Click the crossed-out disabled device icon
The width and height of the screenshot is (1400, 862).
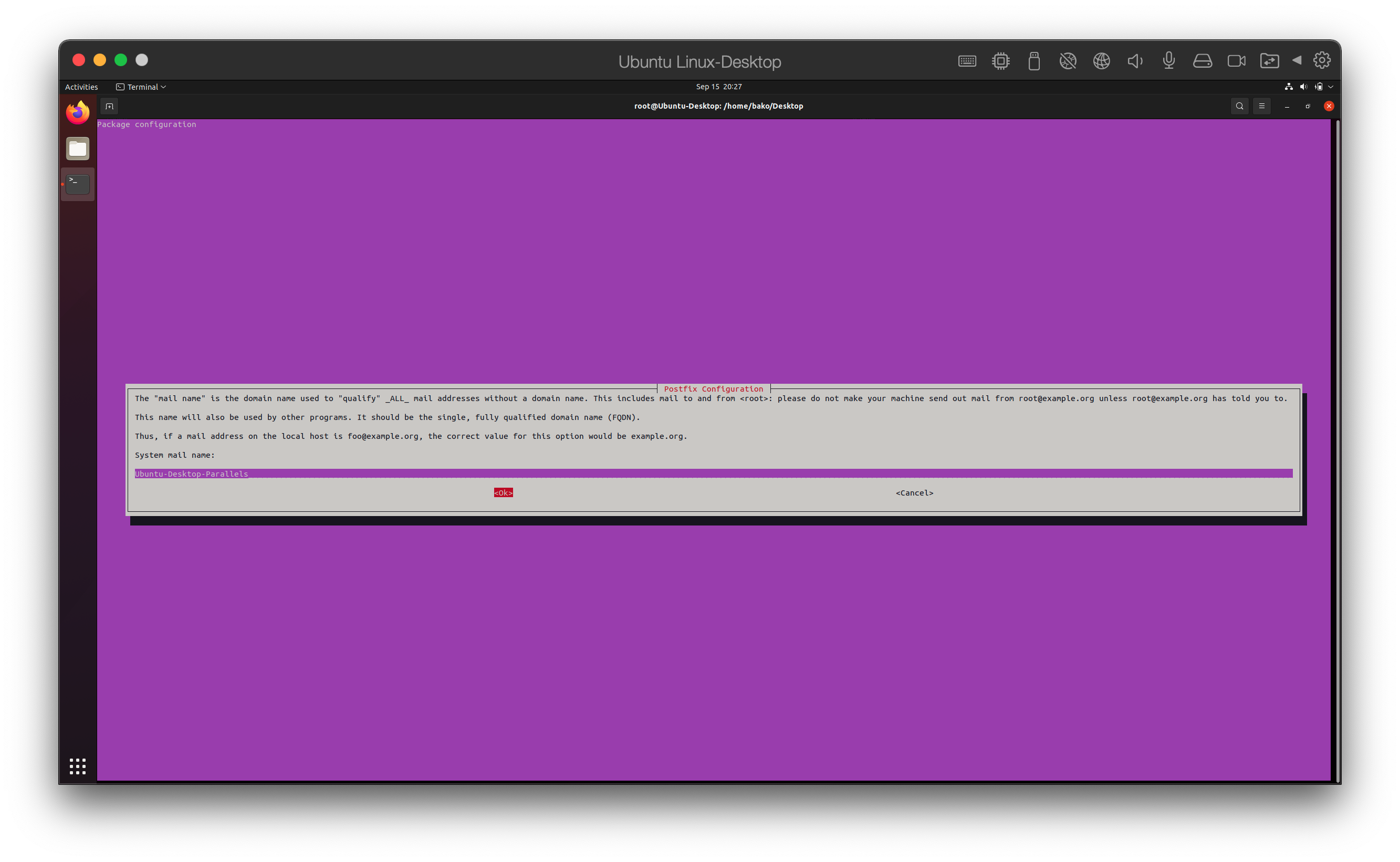tap(1068, 61)
